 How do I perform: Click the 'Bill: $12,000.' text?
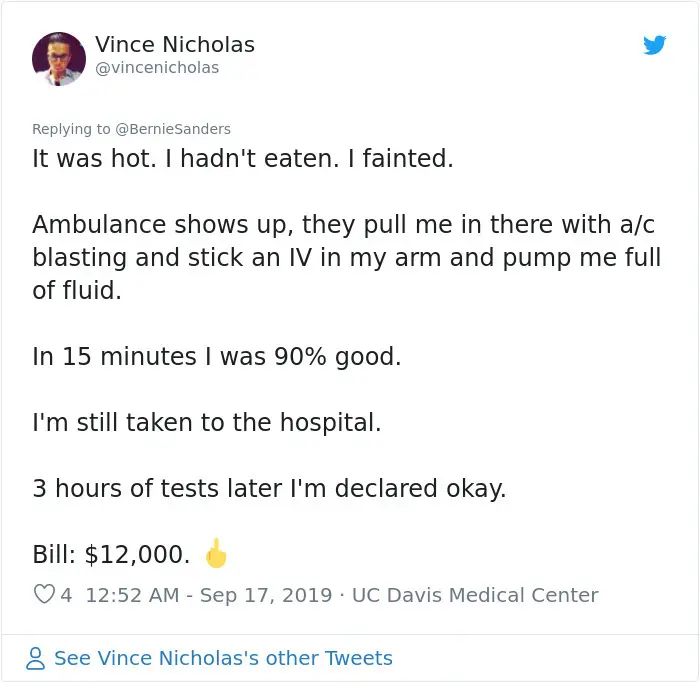112,554
